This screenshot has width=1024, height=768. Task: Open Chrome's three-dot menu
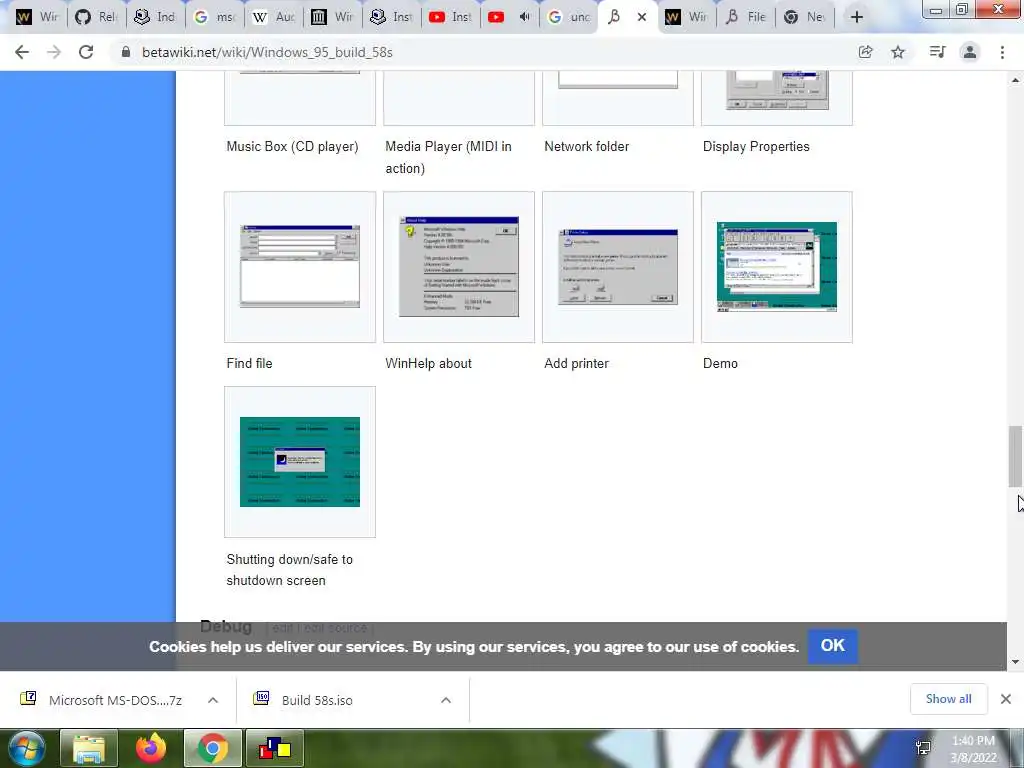1002,52
